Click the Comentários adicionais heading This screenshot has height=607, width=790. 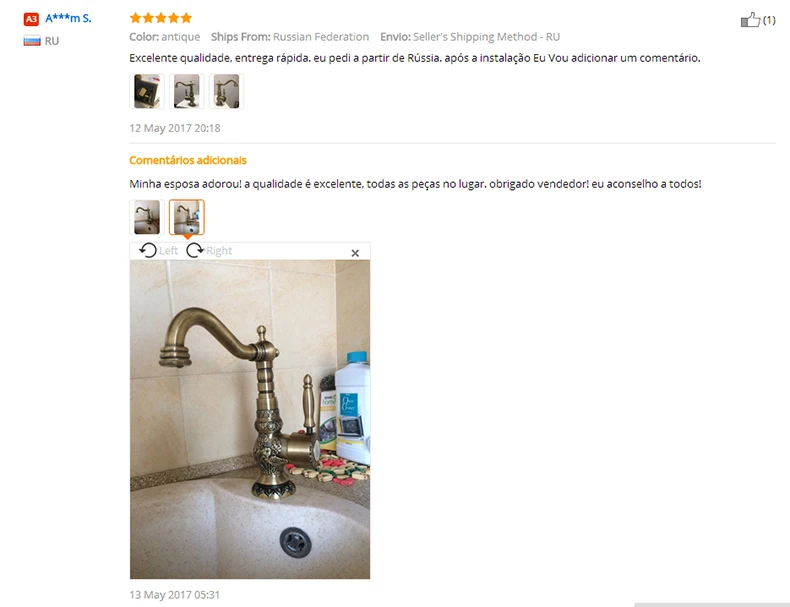click(x=188, y=160)
